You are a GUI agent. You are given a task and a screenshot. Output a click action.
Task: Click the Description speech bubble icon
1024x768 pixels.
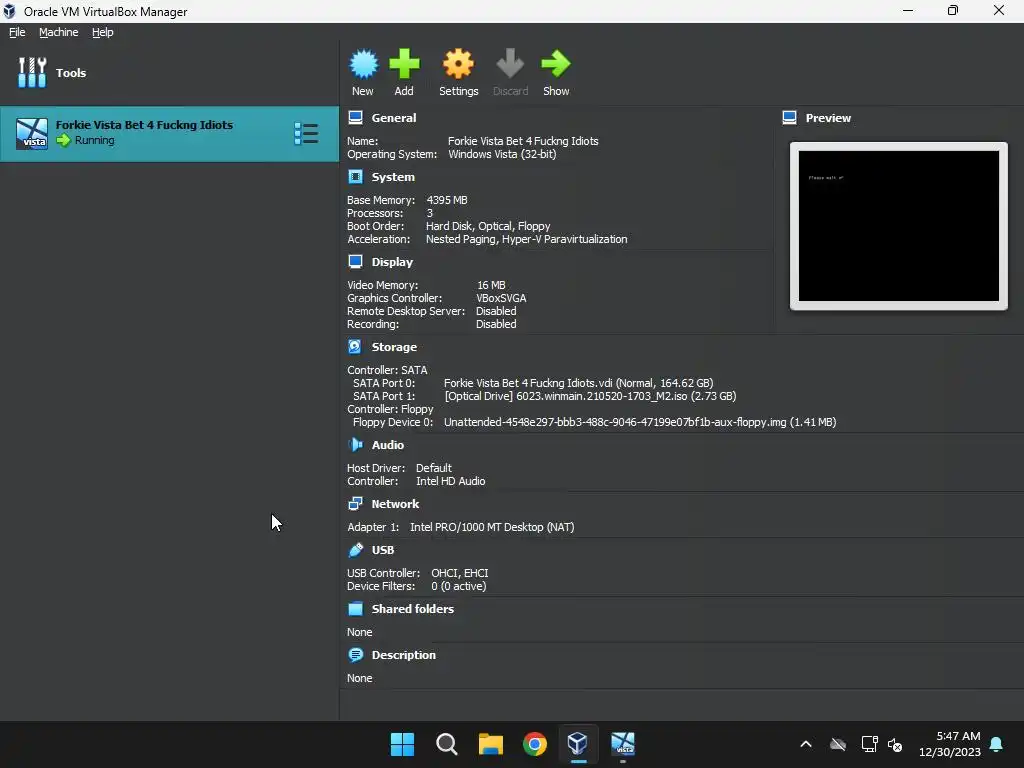click(x=355, y=654)
